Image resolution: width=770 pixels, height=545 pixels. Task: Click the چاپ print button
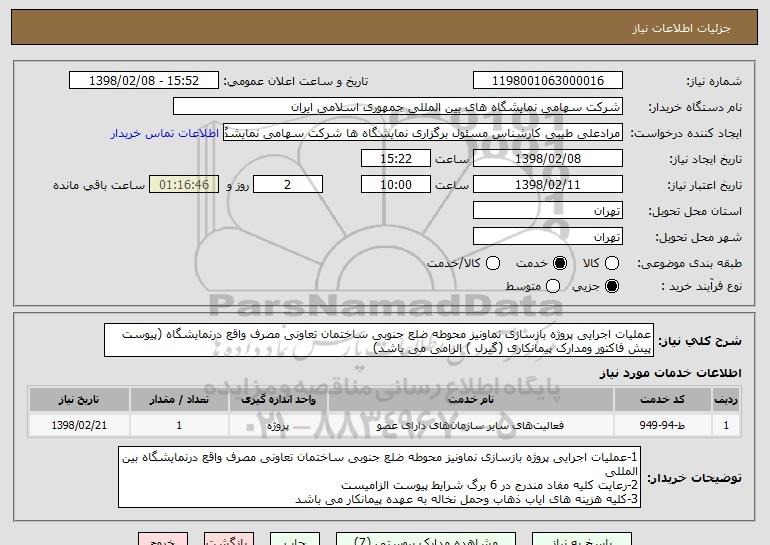point(295,539)
